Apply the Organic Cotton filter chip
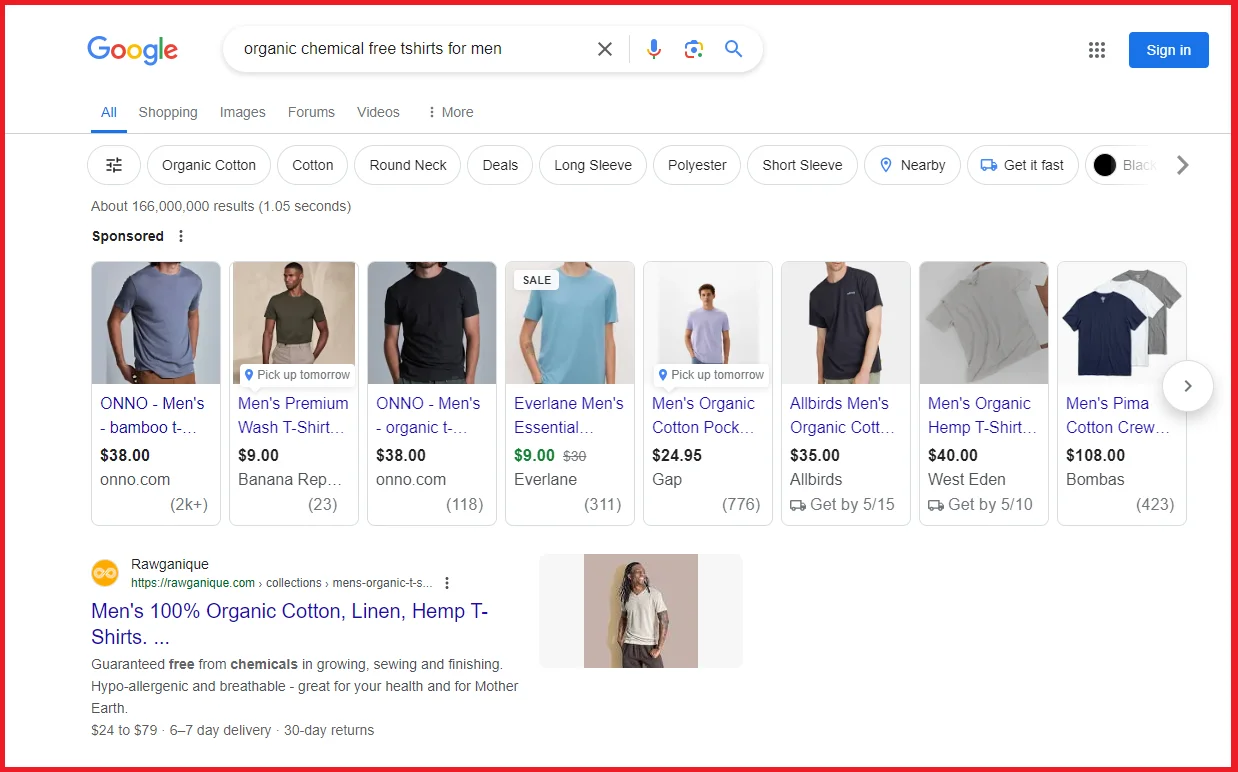Image resolution: width=1238 pixels, height=772 pixels. click(x=209, y=165)
